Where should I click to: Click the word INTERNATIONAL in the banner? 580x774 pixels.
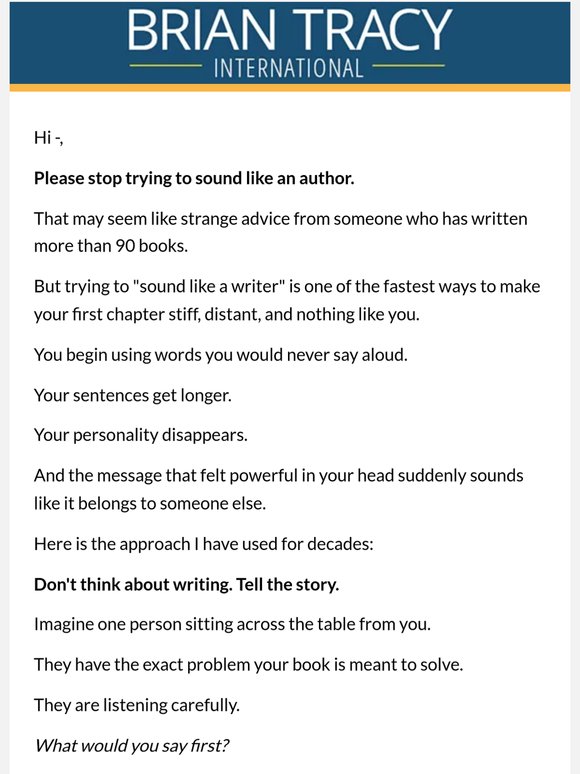point(289,68)
